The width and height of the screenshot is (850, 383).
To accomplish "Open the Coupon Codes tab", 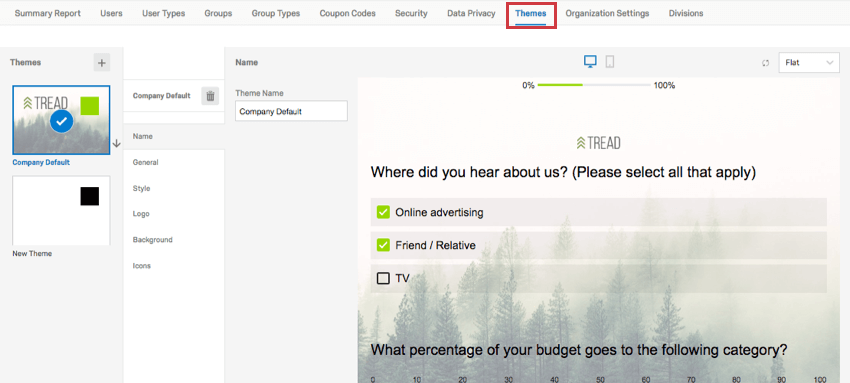I will click(347, 14).
